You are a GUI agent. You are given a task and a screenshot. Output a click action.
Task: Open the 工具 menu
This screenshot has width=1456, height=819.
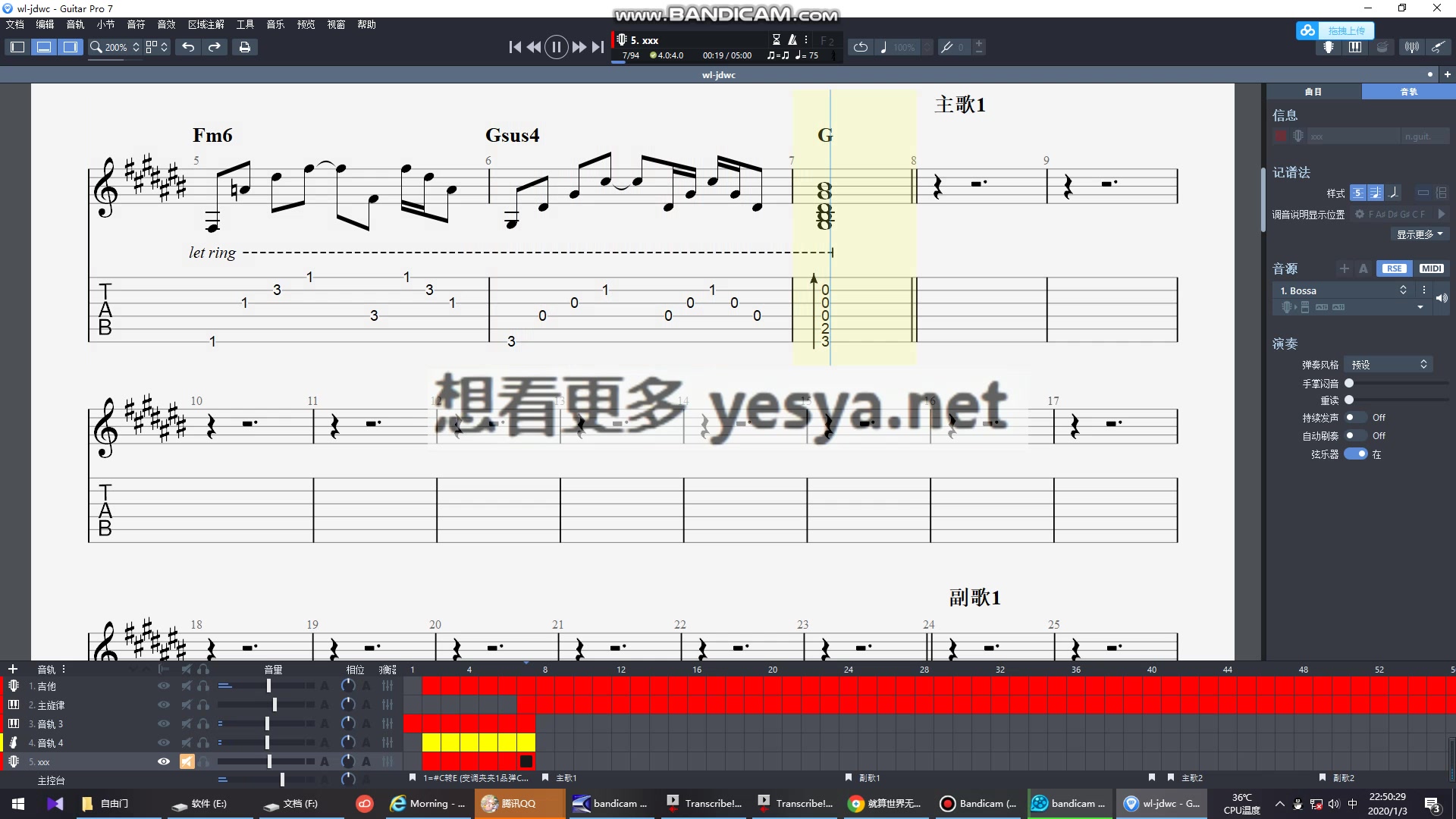click(245, 24)
